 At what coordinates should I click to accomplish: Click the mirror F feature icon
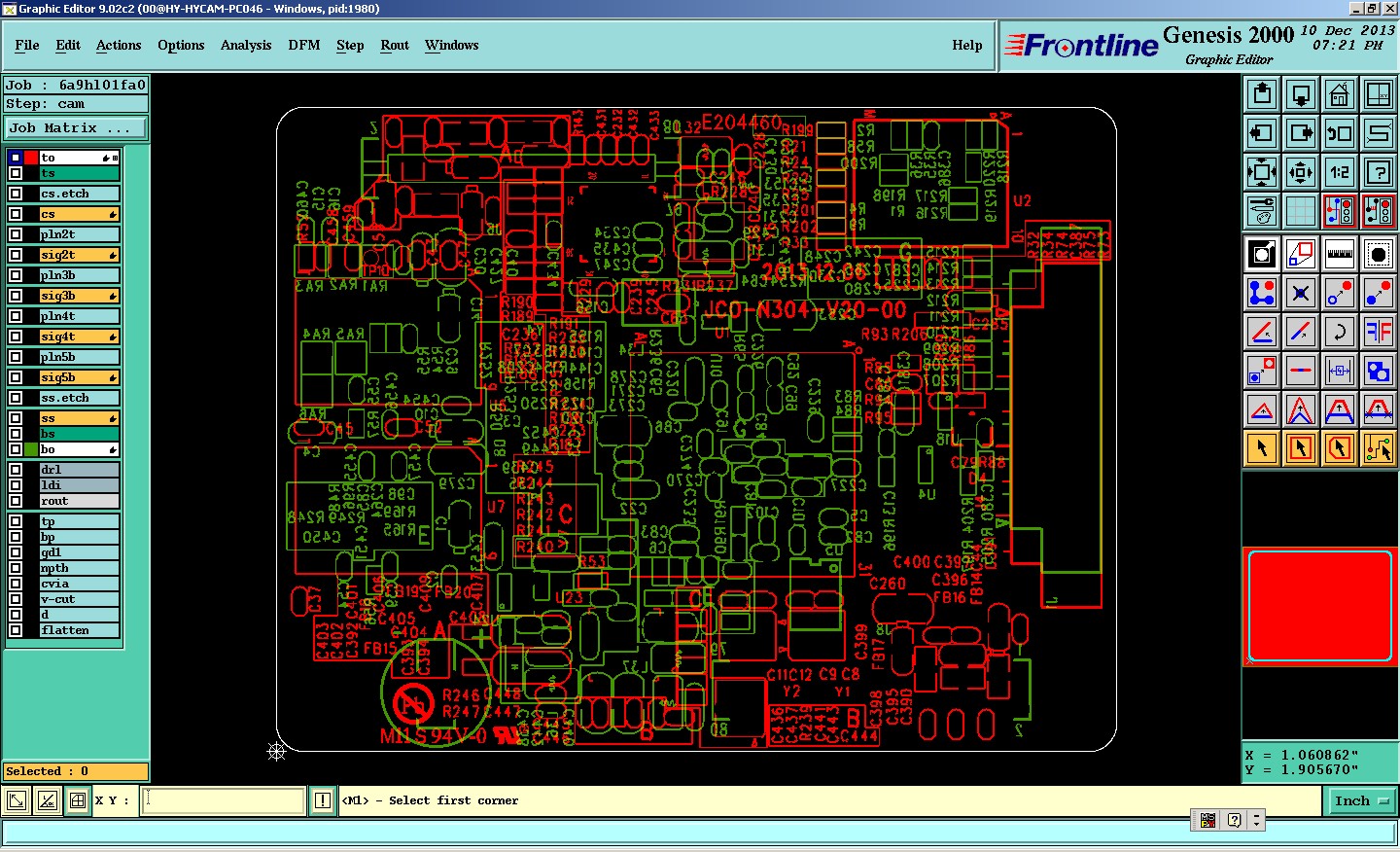[x=1379, y=332]
